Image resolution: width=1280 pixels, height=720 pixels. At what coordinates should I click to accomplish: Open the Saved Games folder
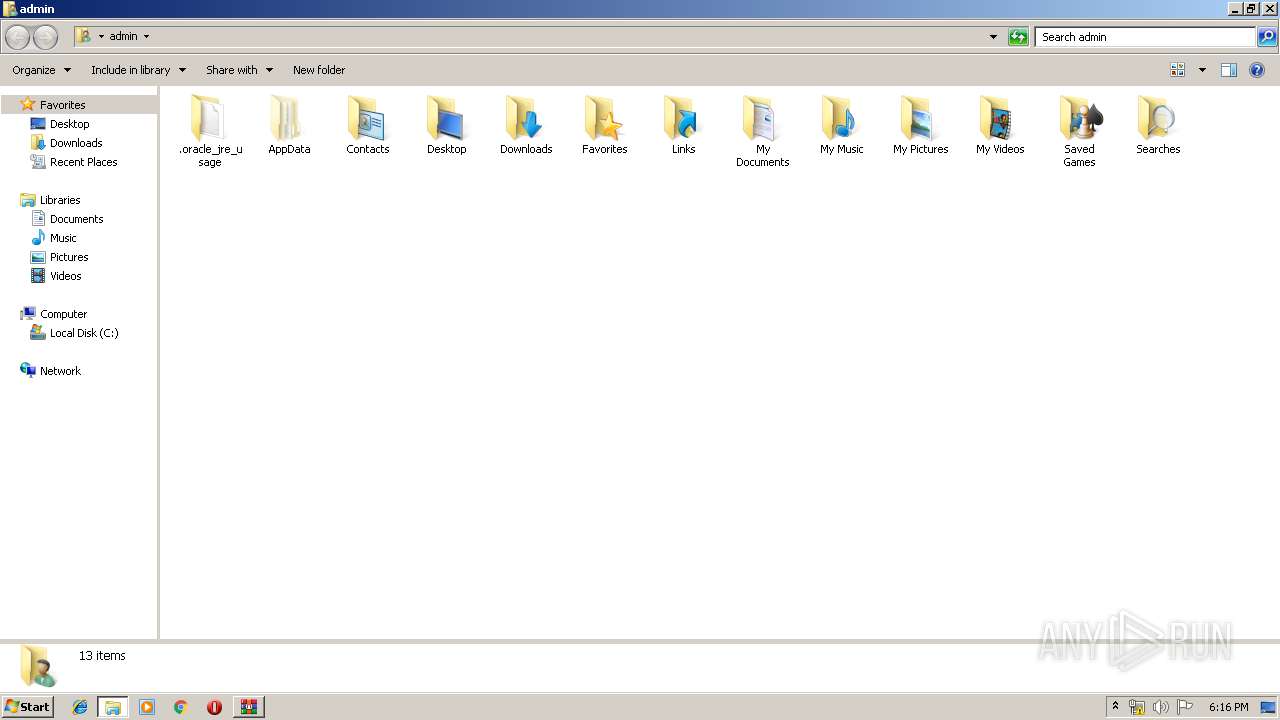click(1079, 131)
